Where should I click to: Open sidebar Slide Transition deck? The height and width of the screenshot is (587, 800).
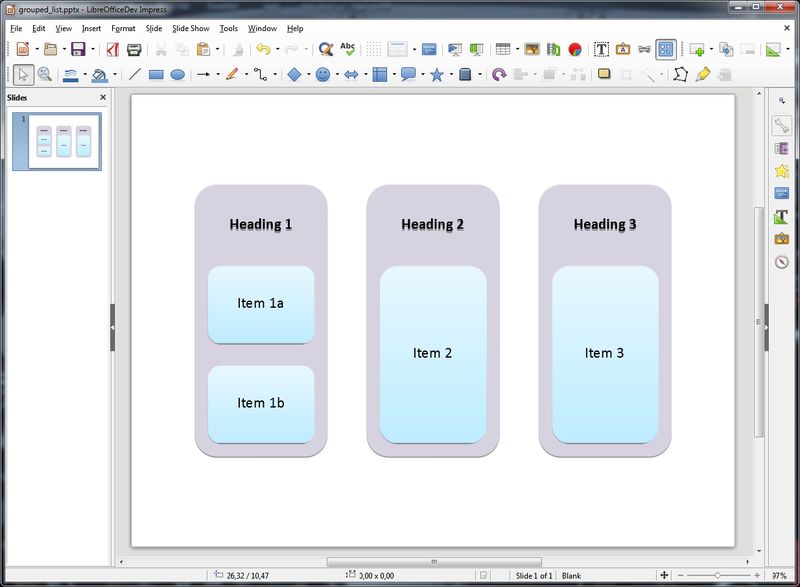tap(782, 148)
